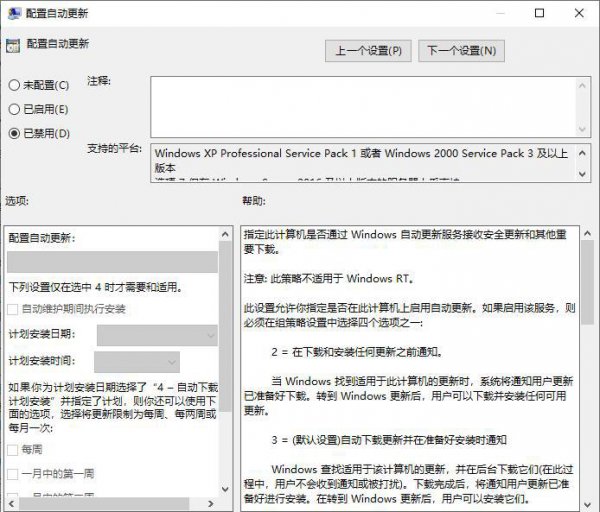Viewport: 600px width, 512px height.
Task: Click the '选项:' label
Action: click(17, 201)
